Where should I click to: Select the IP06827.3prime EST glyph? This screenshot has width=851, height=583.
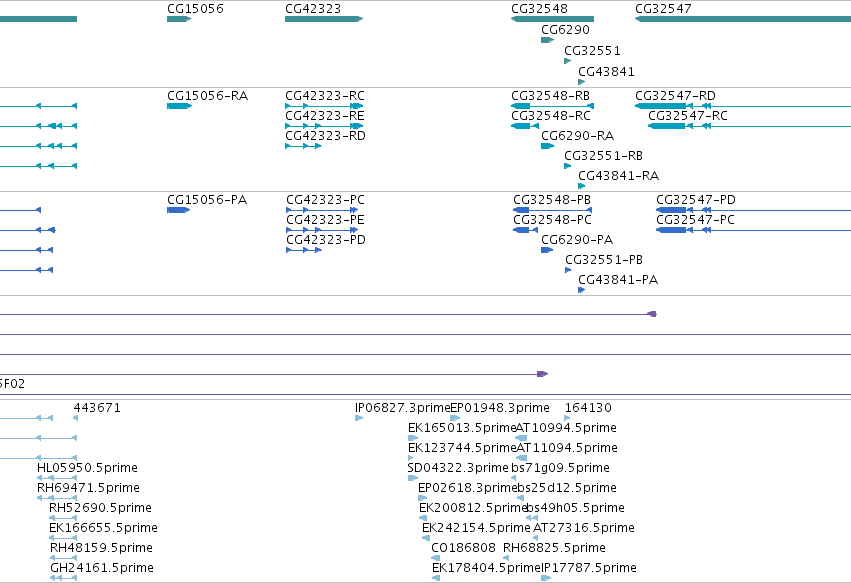pyautogui.click(x=359, y=418)
